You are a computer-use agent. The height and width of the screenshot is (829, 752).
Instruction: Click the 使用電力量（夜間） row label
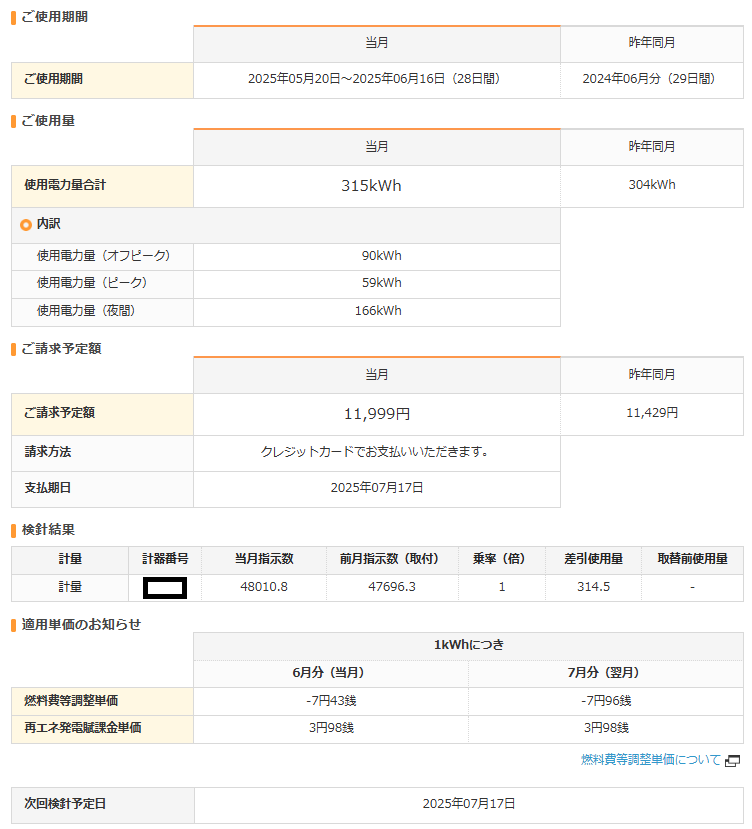(x=86, y=311)
